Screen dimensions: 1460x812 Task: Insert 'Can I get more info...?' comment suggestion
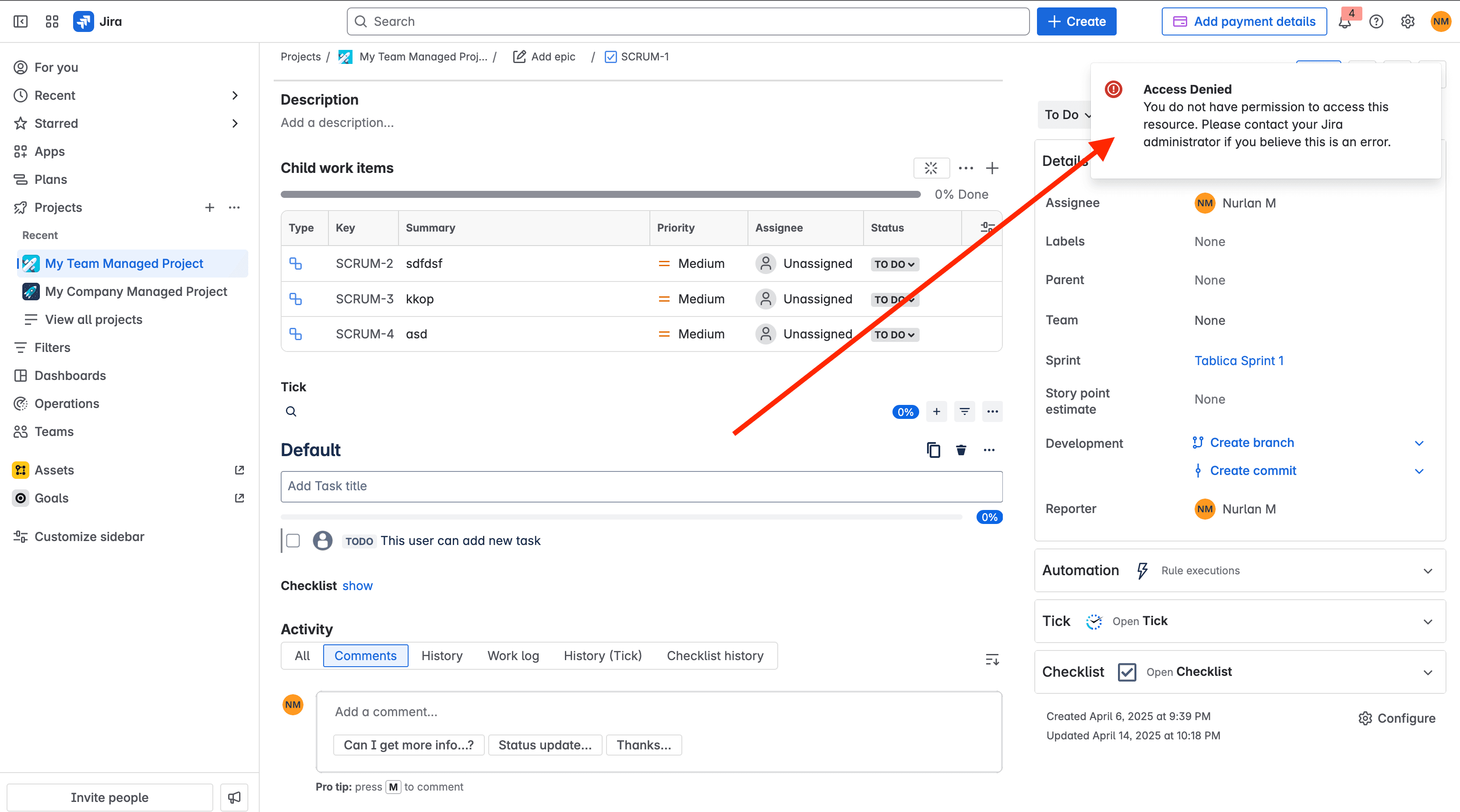409,745
